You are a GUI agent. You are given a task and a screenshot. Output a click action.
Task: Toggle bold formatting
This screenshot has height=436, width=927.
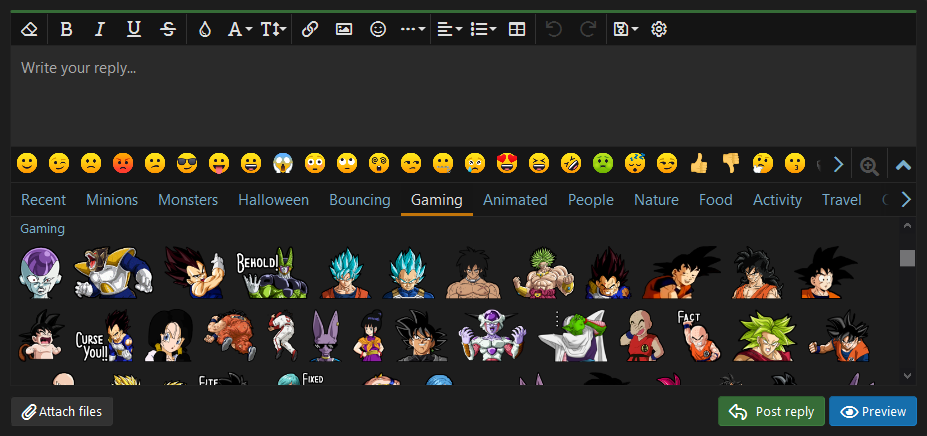[66, 29]
